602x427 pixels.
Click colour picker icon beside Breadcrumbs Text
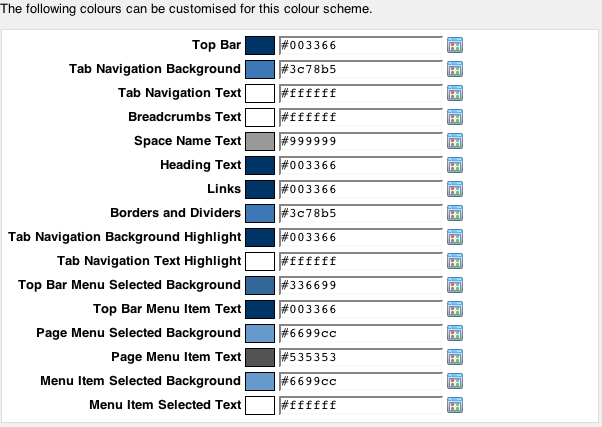coord(454,118)
